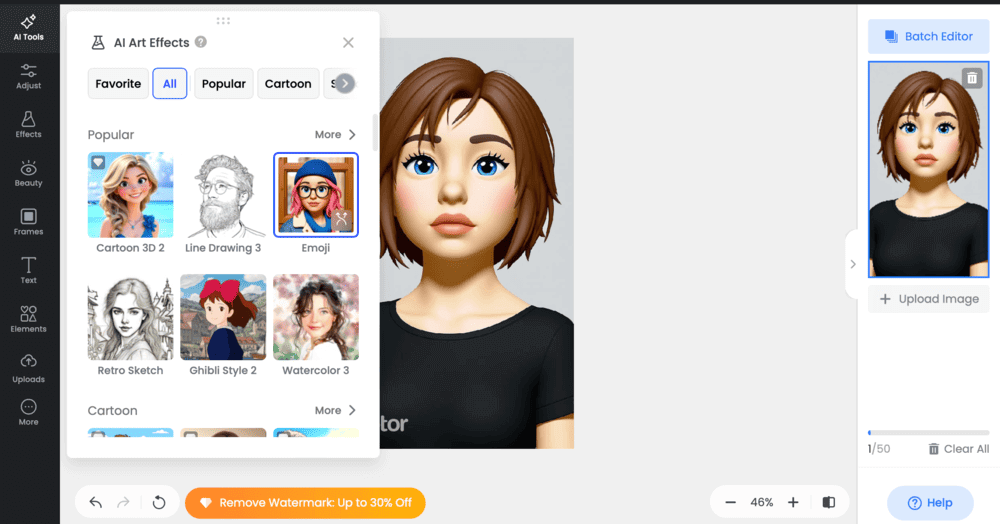Screen dimensions: 1000x524
Task: Expand More in the Popular section
Action: [x=335, y=135]
